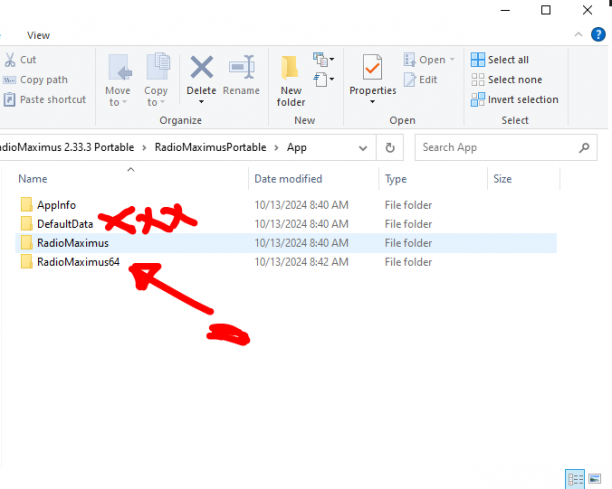Click the AppInfo folder icon
The height and width of the screenshot is (489, 612).
[27, 204]
